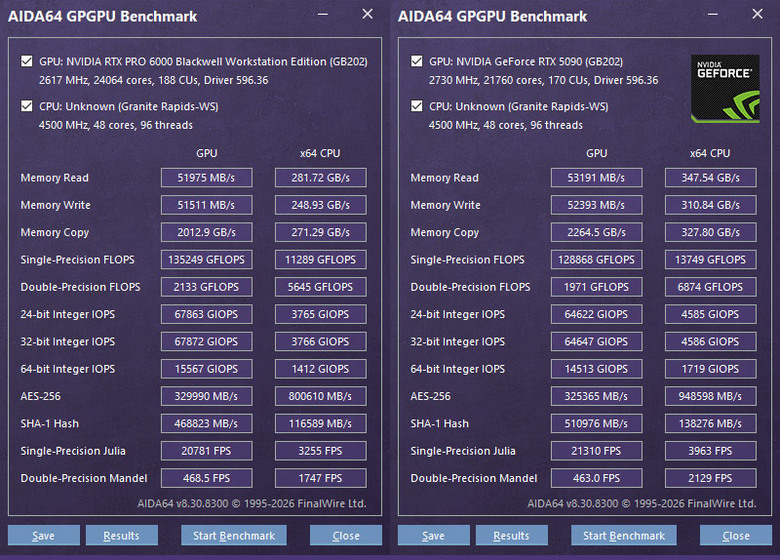Select 5645 GFLOPS CPU double-precision result
Screen dimensions: 780x560
click(320, 287)
